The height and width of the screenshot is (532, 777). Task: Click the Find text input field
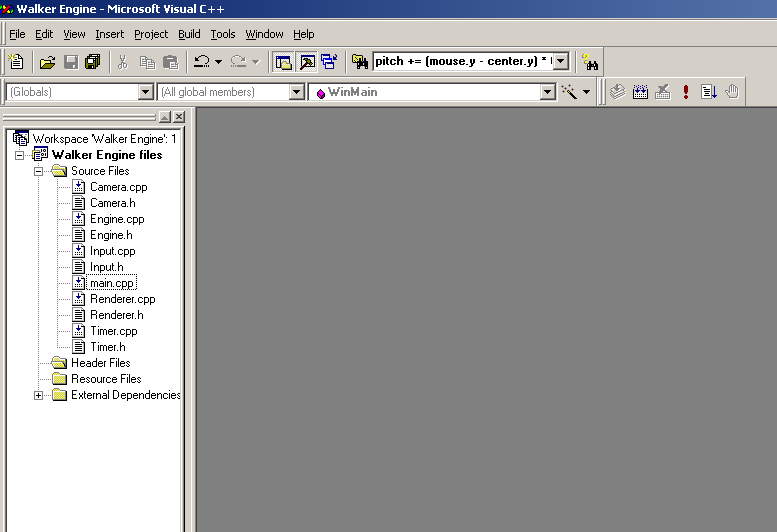(463, 61)
